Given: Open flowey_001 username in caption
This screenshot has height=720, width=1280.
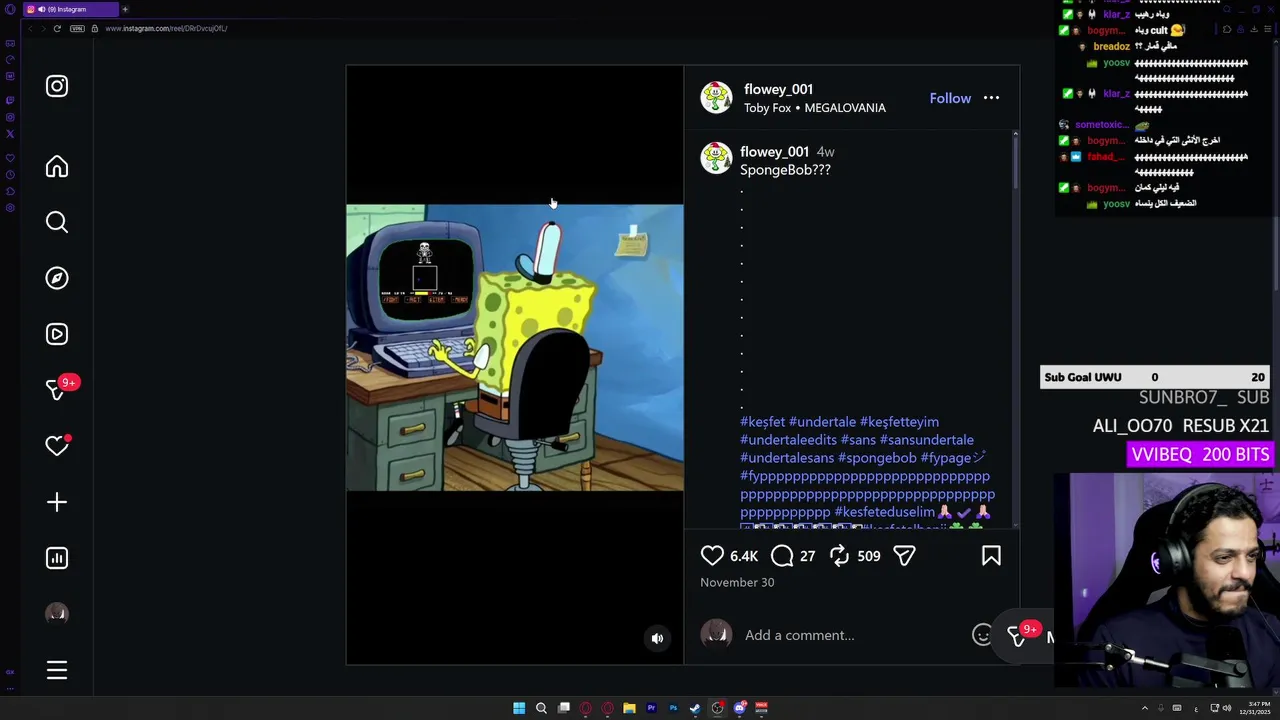Looking at the screenshot, I should [774, 152].
